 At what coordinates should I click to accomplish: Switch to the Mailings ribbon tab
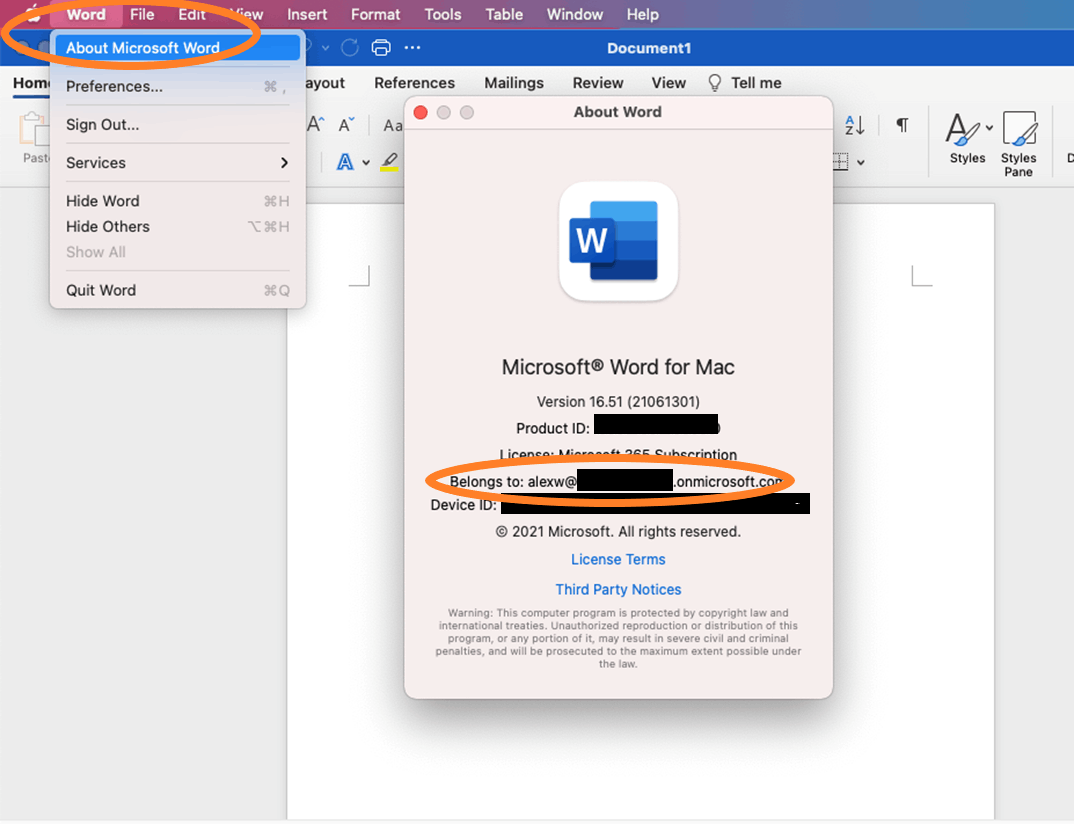pyautogui.click(x=514, y=83)
